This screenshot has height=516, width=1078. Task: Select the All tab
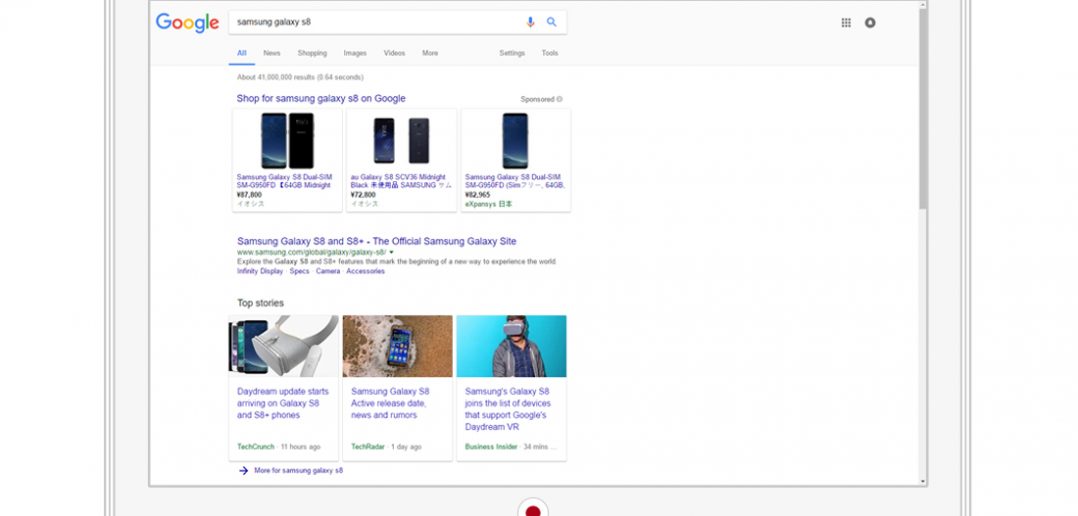click(x=241, y=53)
